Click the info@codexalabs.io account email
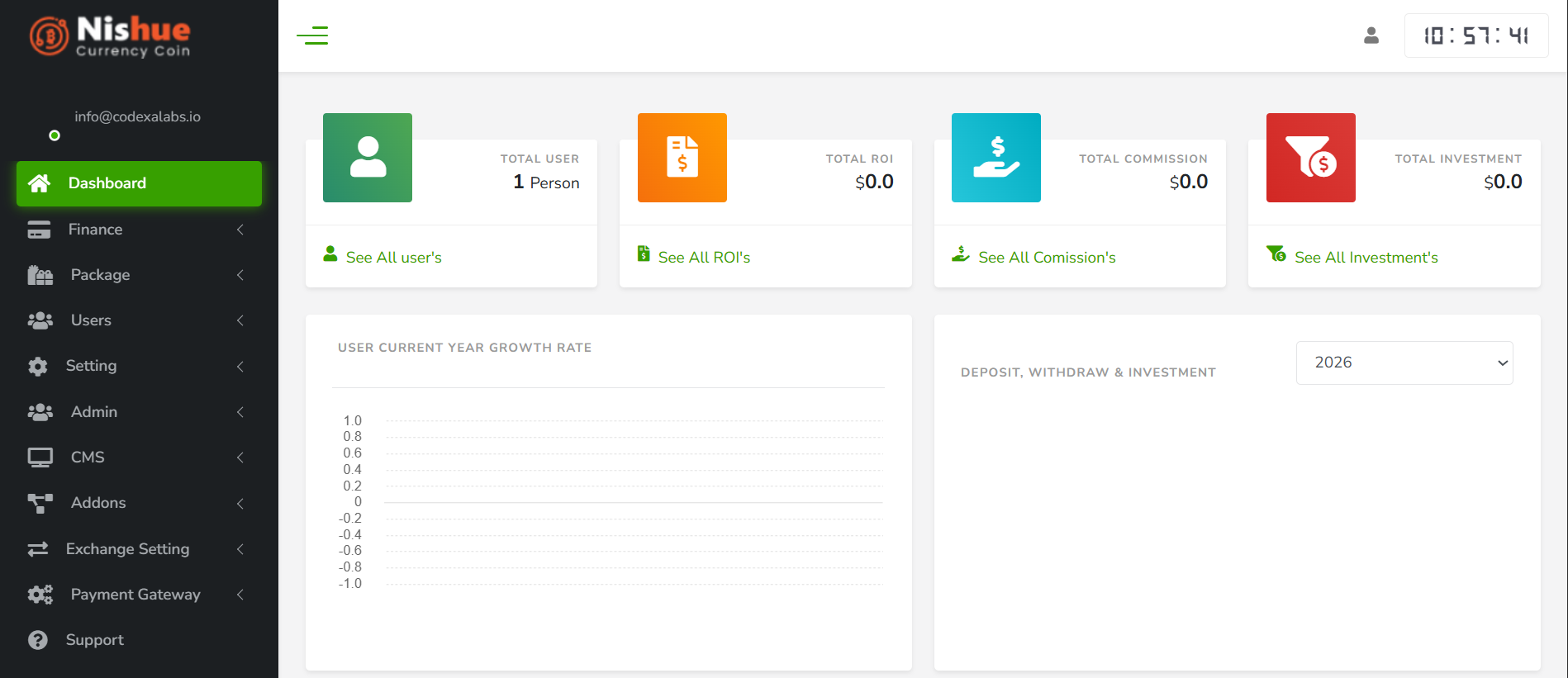This screenshot has width=1568, height=678. [137, 116]
